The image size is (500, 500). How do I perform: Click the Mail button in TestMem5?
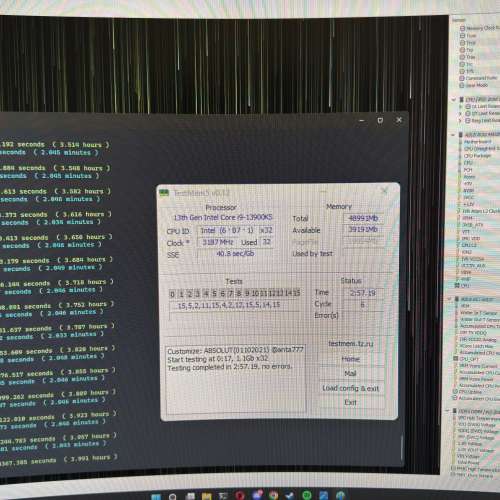pos(350,373)
